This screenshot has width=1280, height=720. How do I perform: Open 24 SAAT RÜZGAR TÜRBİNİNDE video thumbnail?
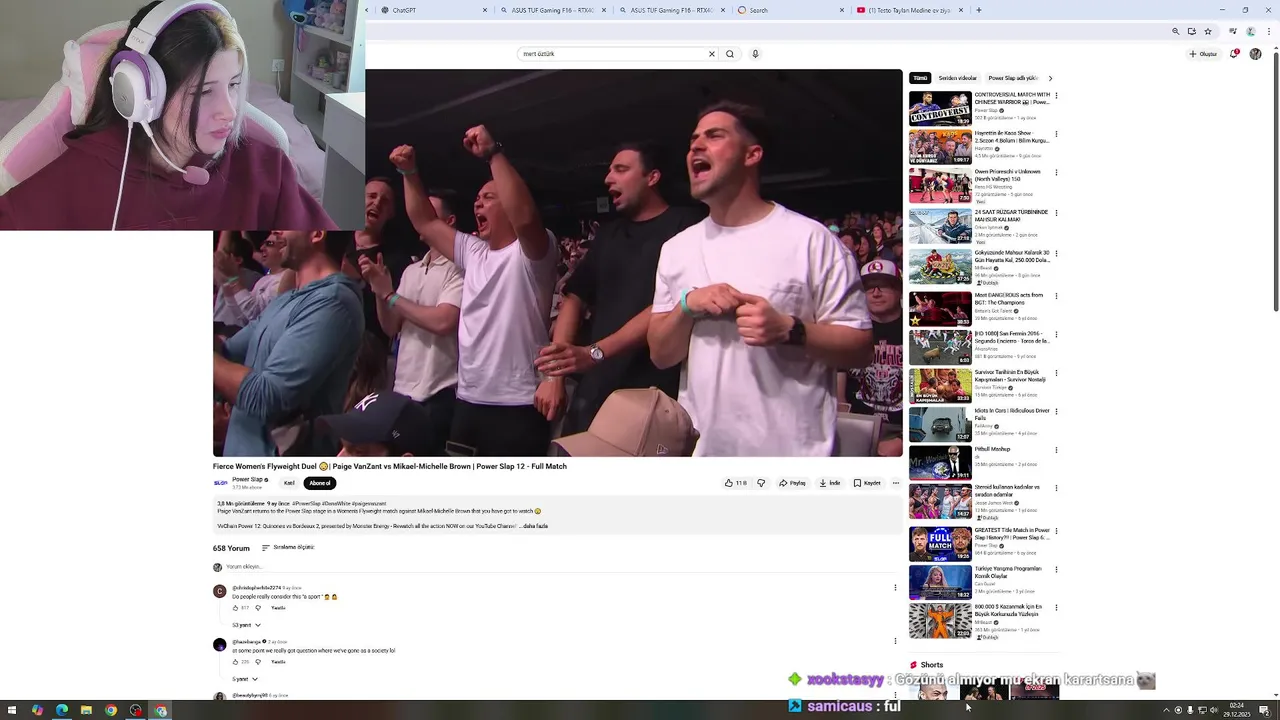[940, 226]
